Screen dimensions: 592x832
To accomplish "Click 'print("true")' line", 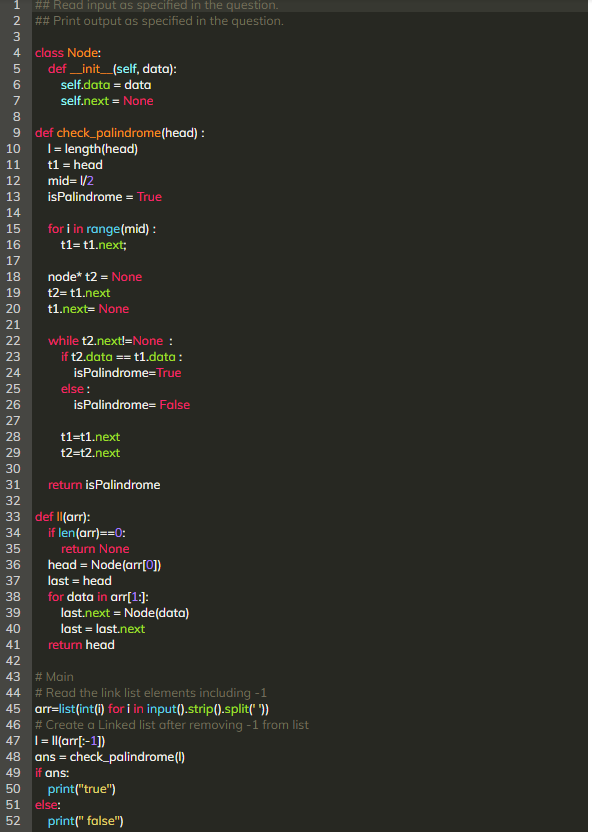I will pos(82,789).
